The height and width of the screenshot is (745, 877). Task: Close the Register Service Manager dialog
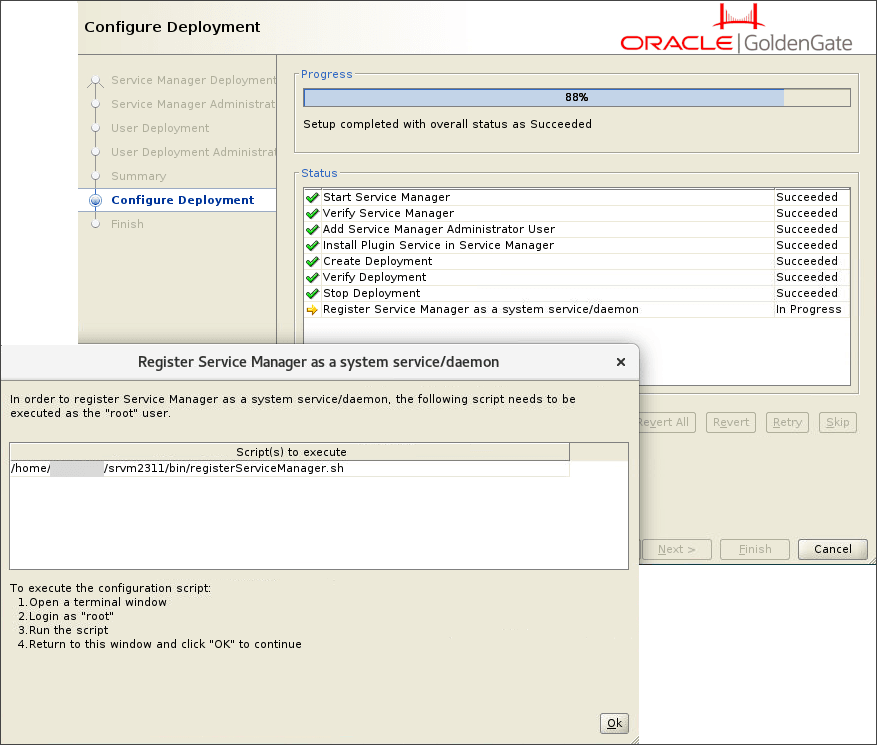coord(620,362)
